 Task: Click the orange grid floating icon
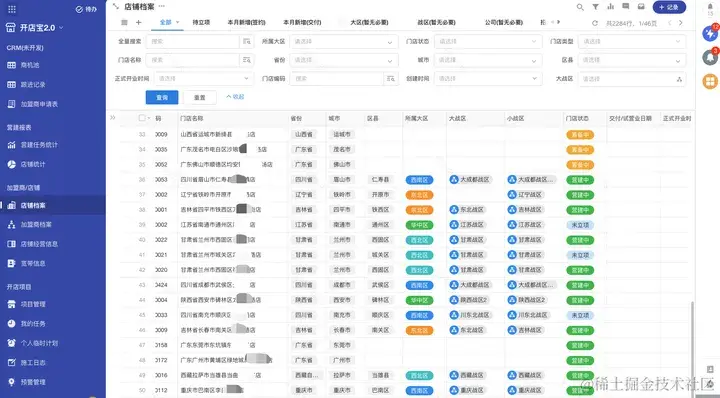(x=710, y=81)
